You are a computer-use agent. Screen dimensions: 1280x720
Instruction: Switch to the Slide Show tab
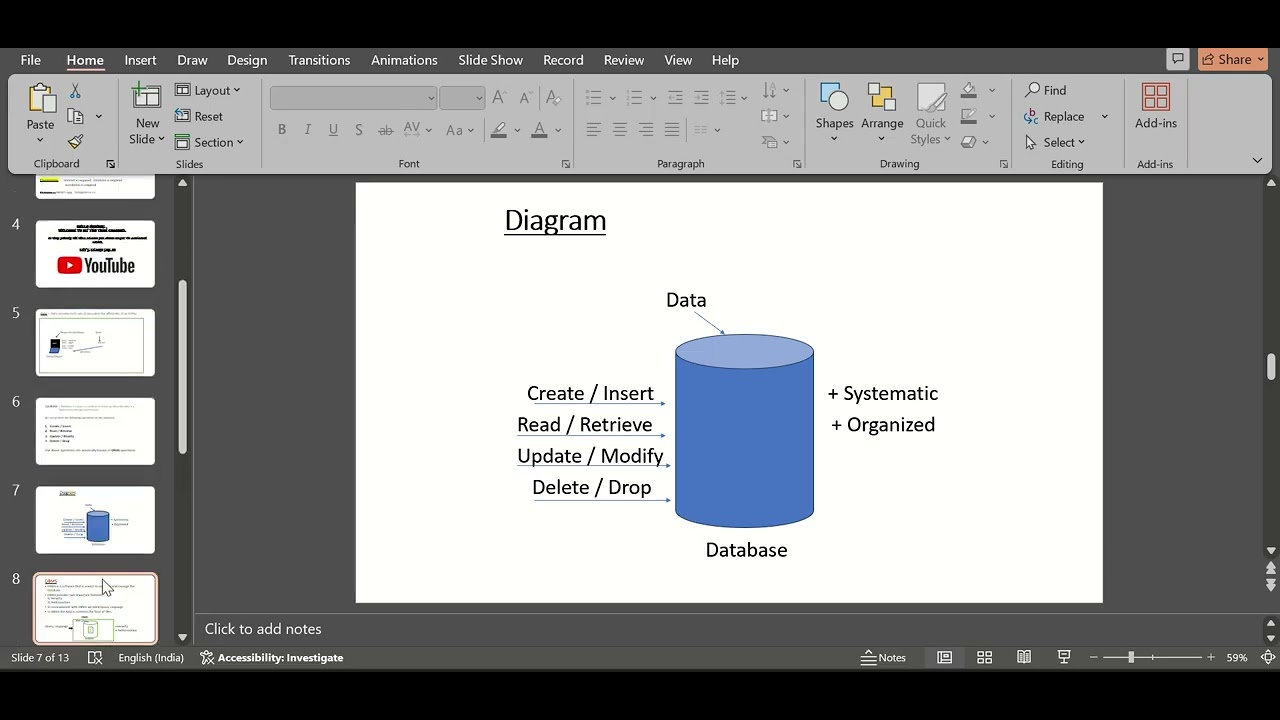(490, 60)
